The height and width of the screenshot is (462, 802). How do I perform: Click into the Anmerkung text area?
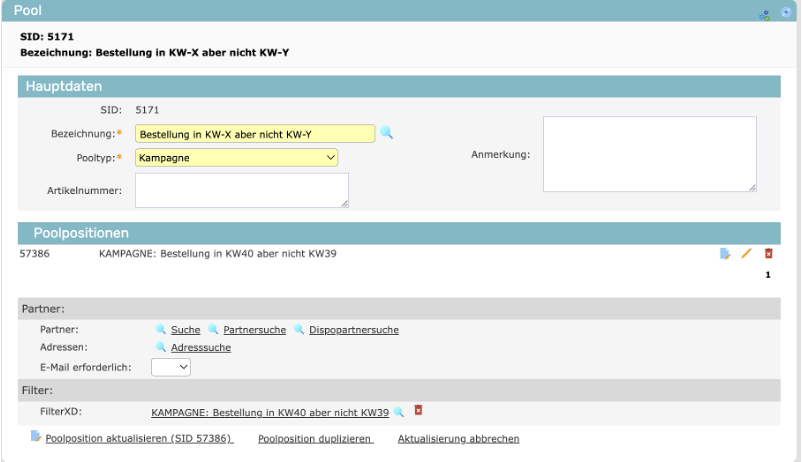[x=650, y=153]
